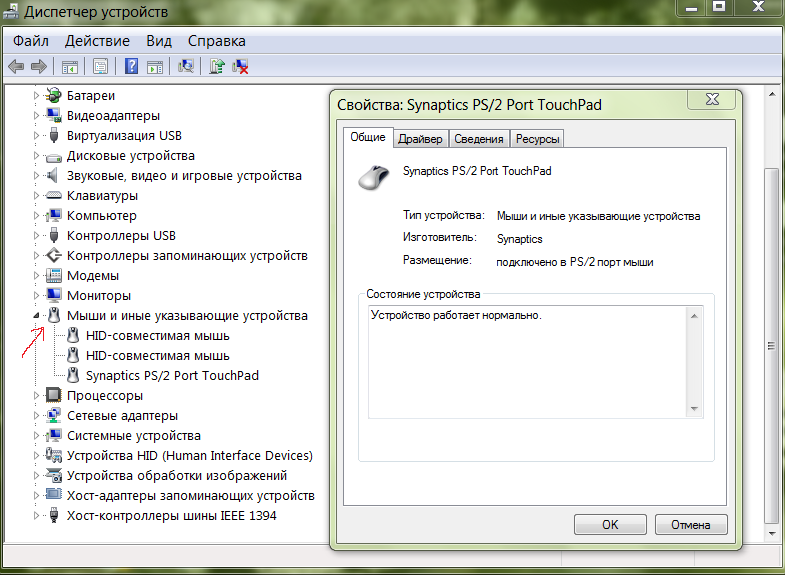Expand the Видеоадаптеры node
The image size is (785, 575).
[36, 115]
